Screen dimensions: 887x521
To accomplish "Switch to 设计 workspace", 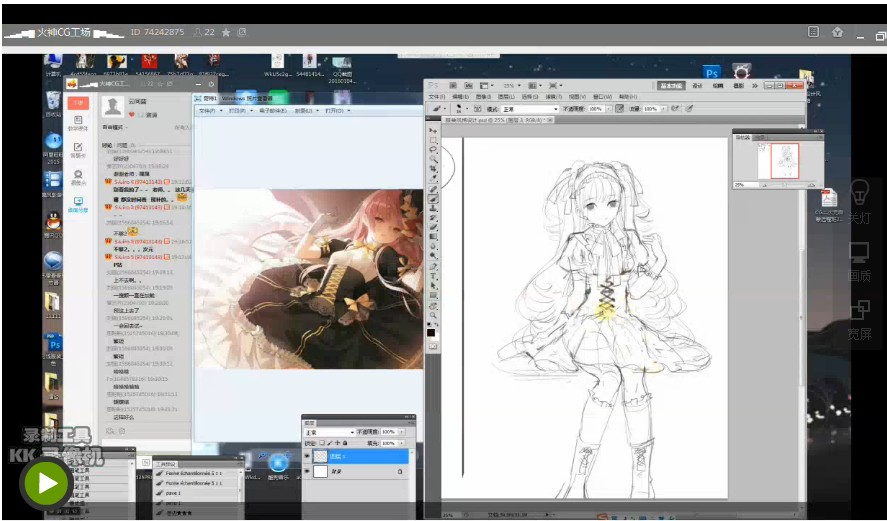I will (697, 85).
